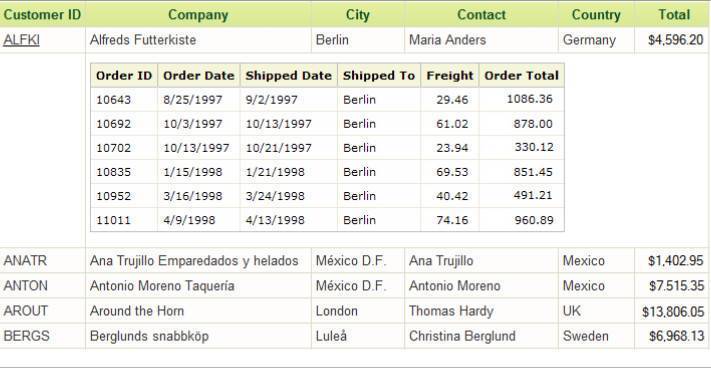Select order 10643 in the nested table
Image resolution: width=711 pixels, height=368 pixels.
[x=113, y=100]
